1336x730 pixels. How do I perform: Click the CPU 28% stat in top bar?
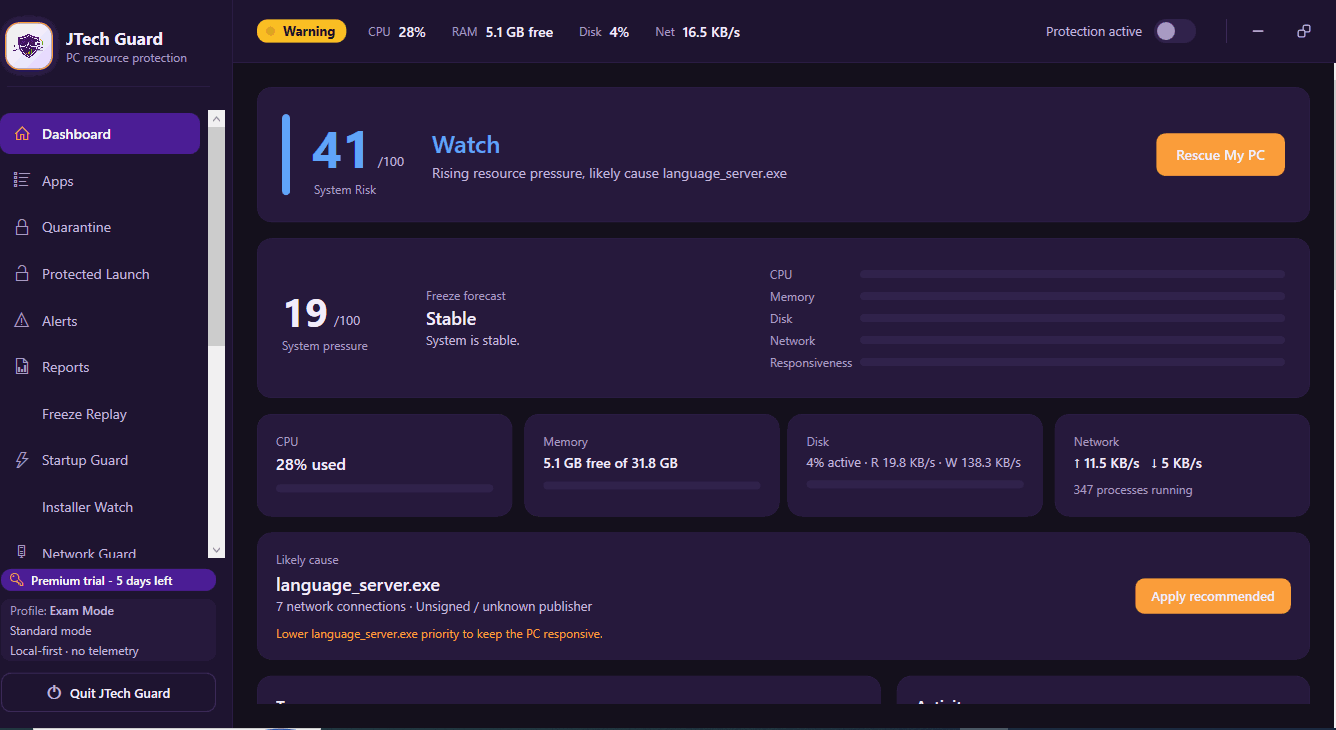tap(397, 32)
